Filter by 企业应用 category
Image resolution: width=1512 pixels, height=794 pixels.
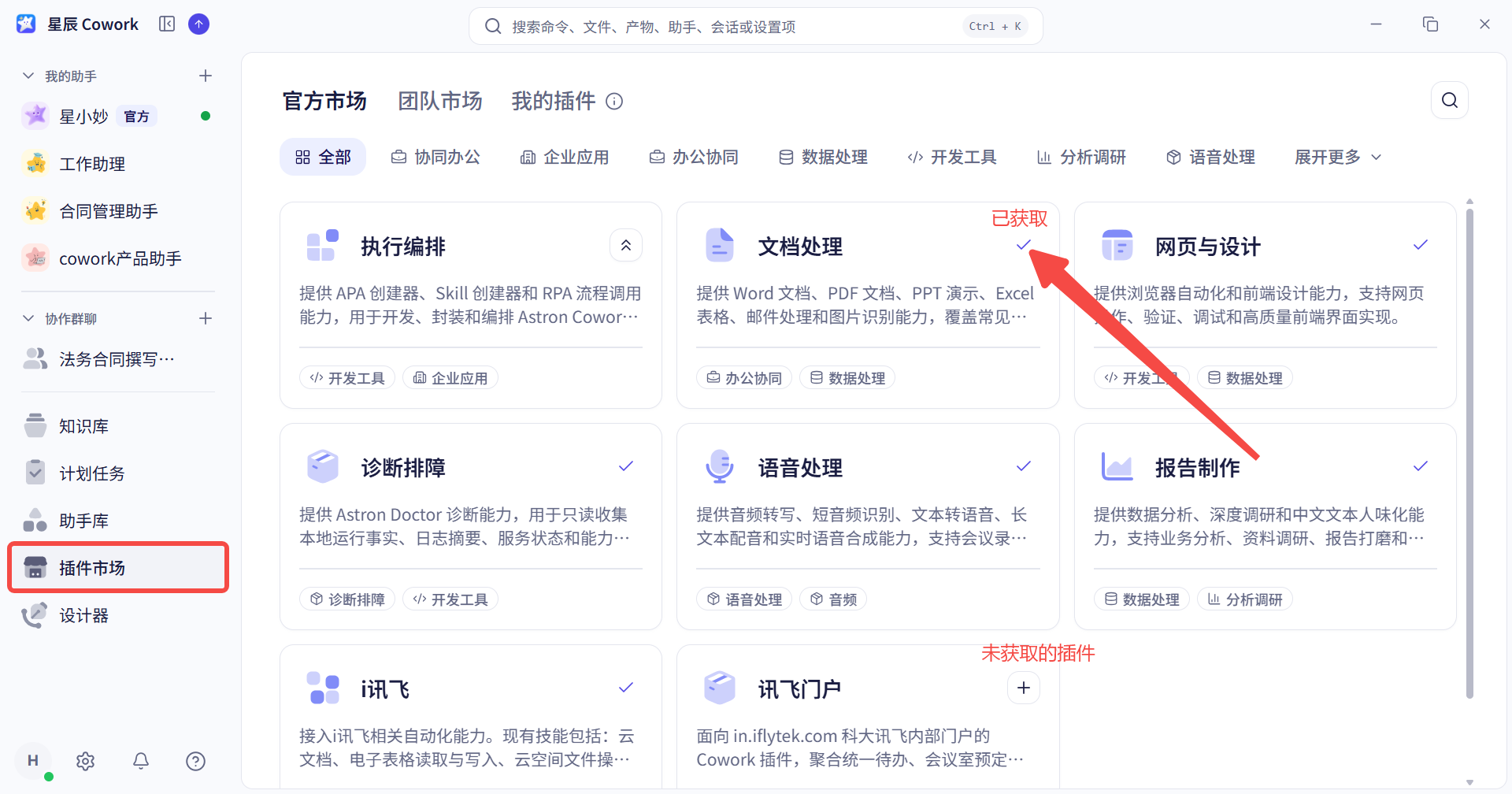click(x=565, y=157)
